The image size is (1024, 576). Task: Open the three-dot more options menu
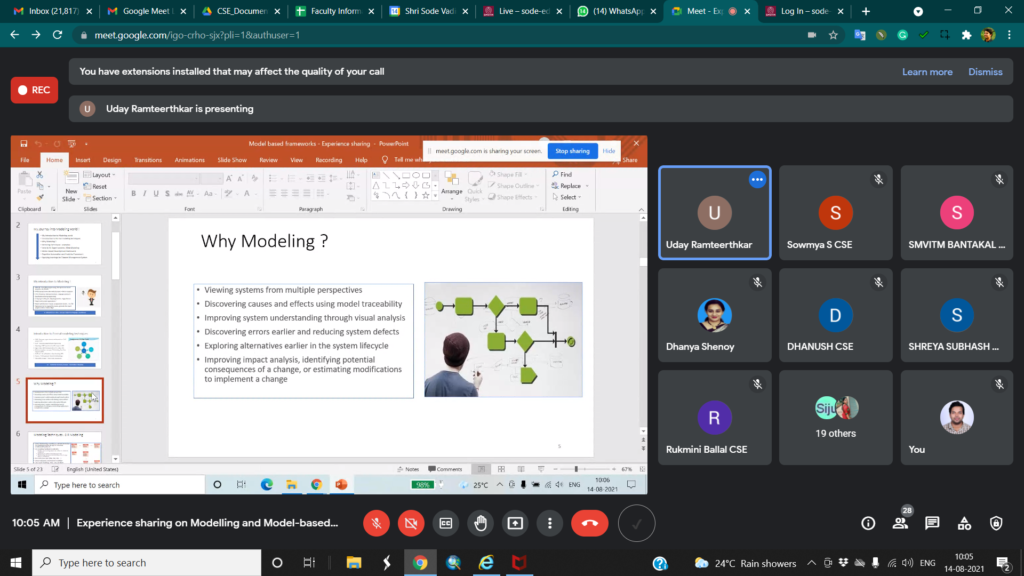(550, 522)
